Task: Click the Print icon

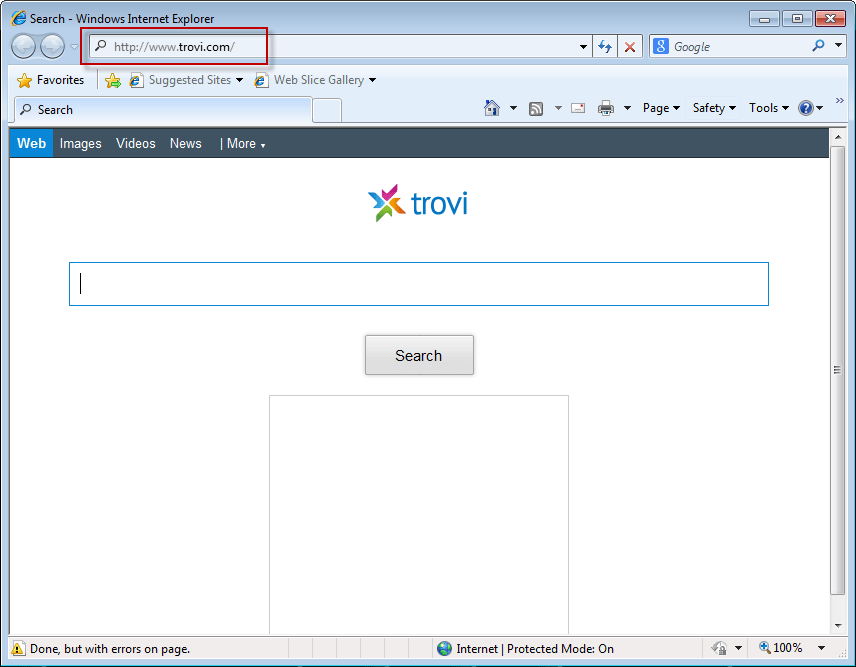Action: [606, 108]
